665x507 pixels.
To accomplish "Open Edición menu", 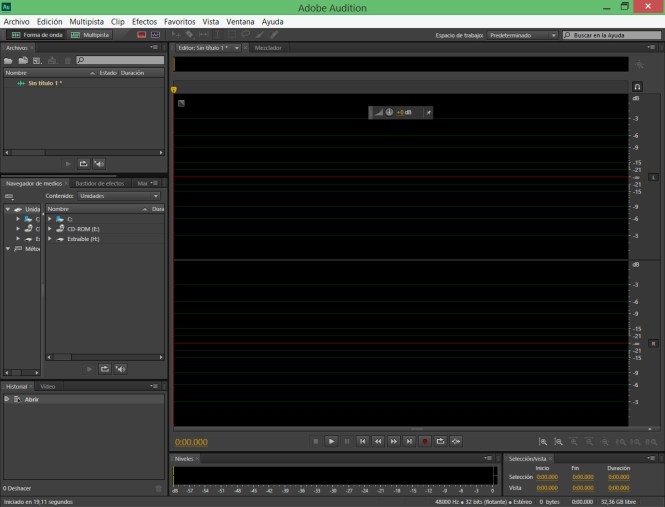I will 49,22.
